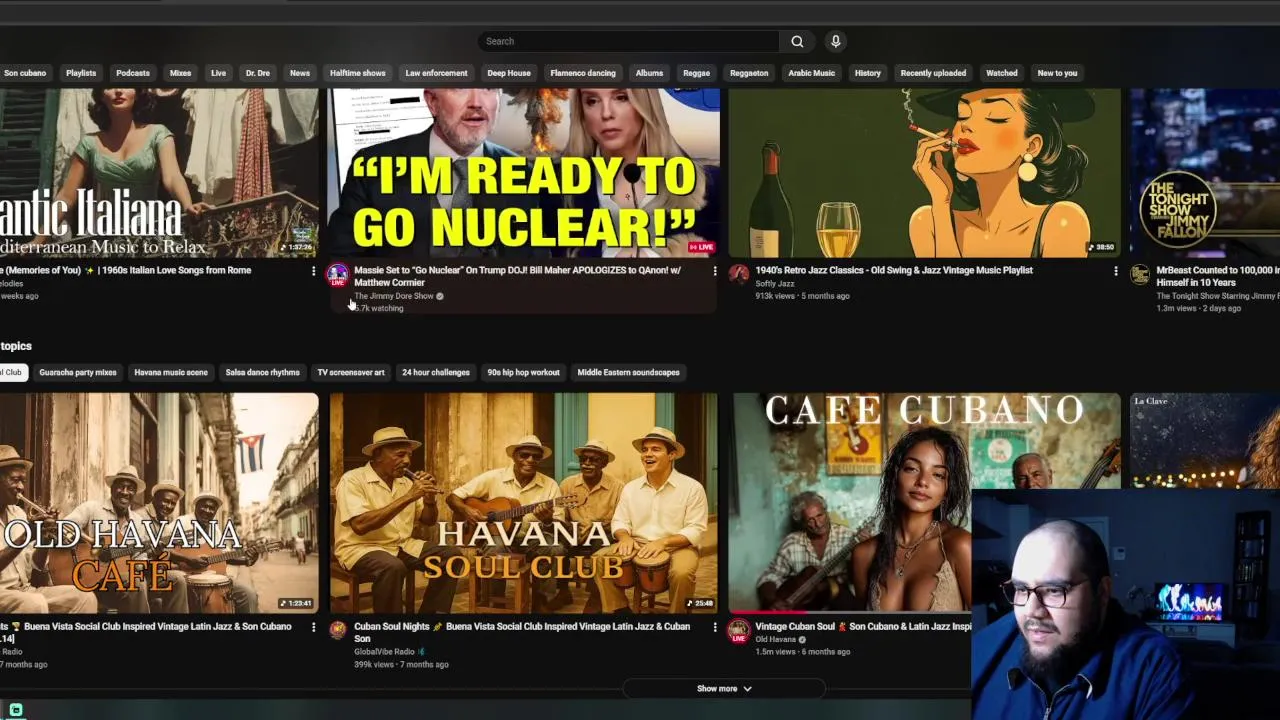This screenshot has width=1280, height=720.
Task: Open the La Clave video thumbnail
Action: 1205,440
